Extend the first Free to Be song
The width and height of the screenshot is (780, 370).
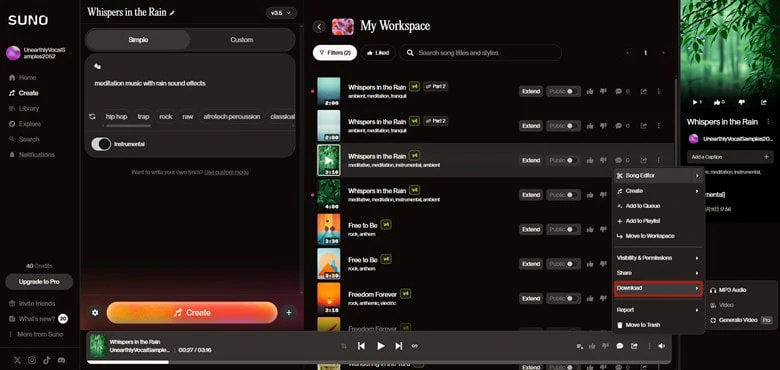(531, 229)
